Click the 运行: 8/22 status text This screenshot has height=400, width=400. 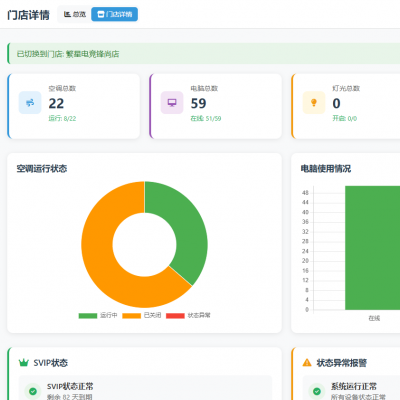[x=62, y=119]
